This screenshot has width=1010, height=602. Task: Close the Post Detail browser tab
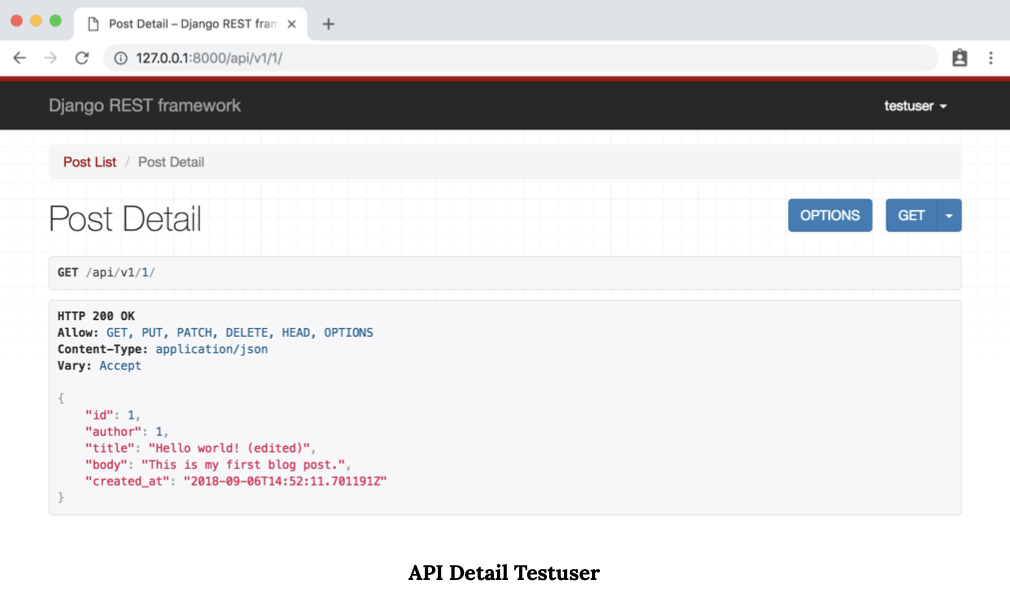(x=291, y=24)
